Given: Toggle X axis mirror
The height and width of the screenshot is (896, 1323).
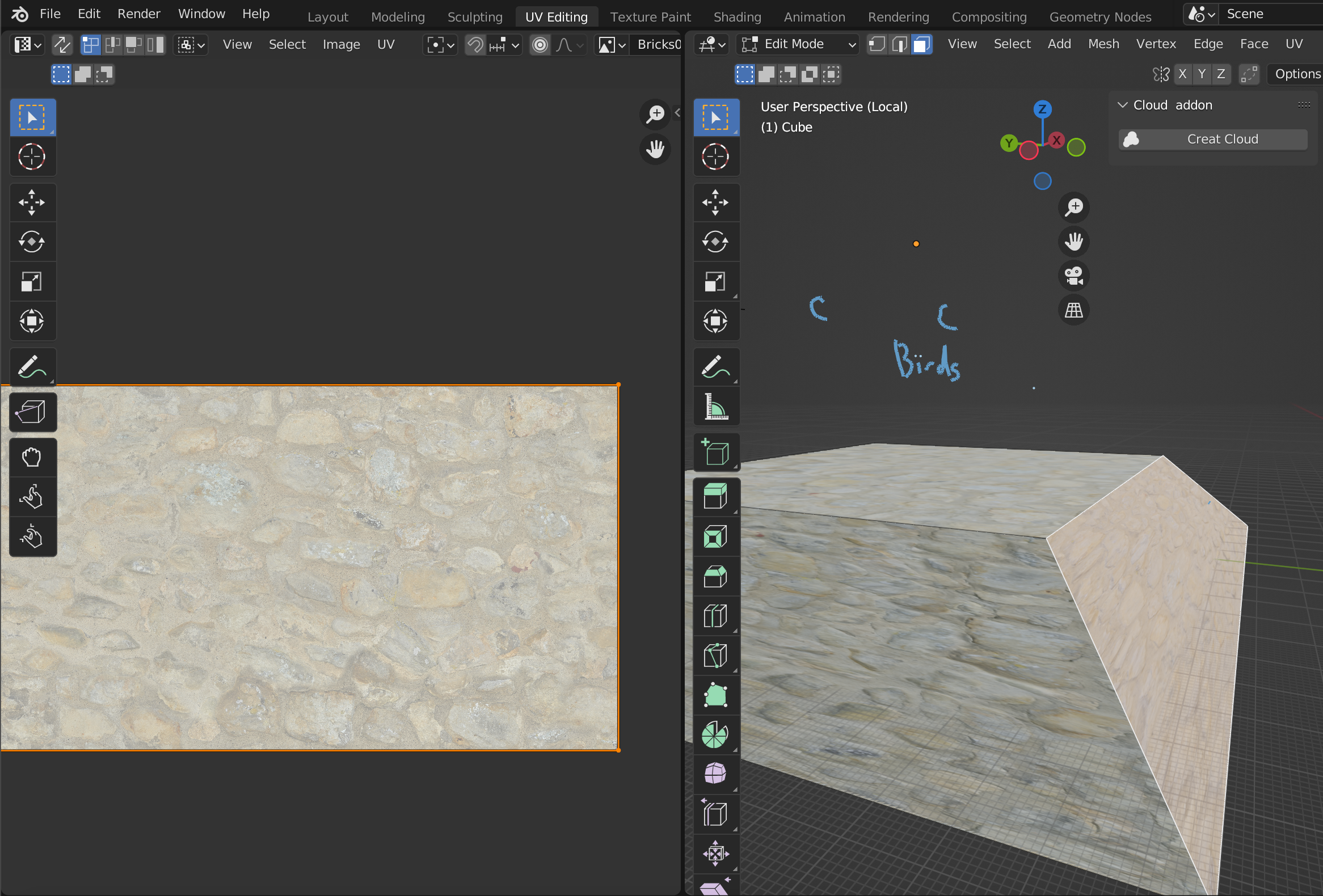Looking at the screenshot, I should (x=1182, y=74).
